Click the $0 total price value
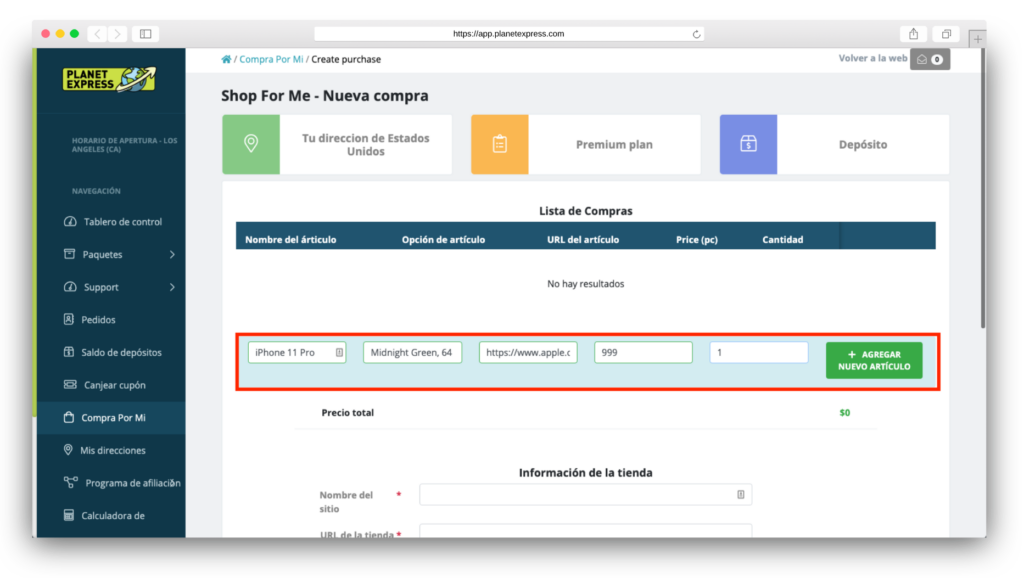This screenshot has width=1024, height=578. pyautogui.click(x=844, y=413)
